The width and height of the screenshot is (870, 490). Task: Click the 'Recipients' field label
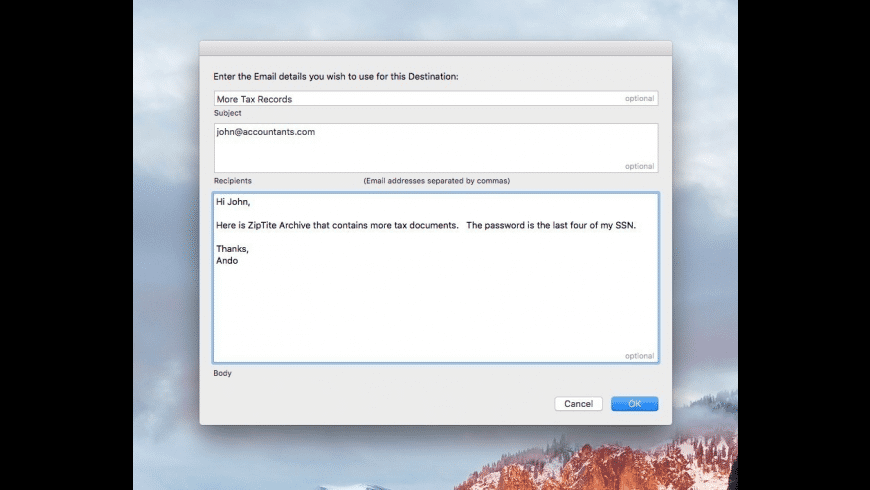[x=232, y=181]
